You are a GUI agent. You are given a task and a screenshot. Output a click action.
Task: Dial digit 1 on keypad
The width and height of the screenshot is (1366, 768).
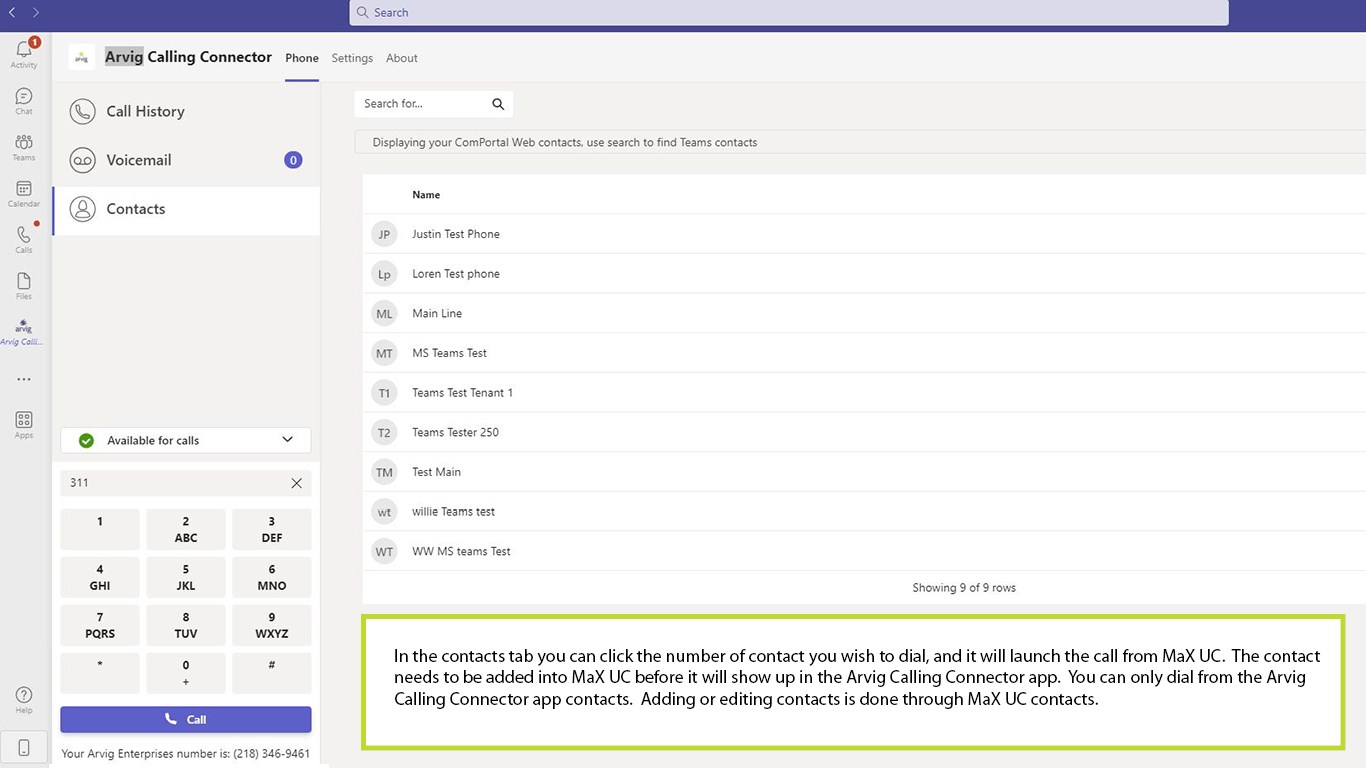pos(100,529)
